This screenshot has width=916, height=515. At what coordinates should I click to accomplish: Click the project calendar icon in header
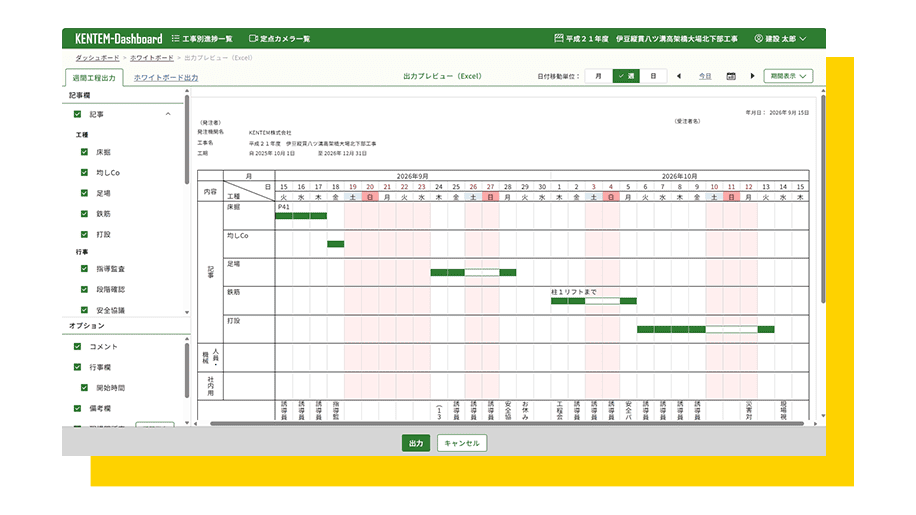[558, 39]
